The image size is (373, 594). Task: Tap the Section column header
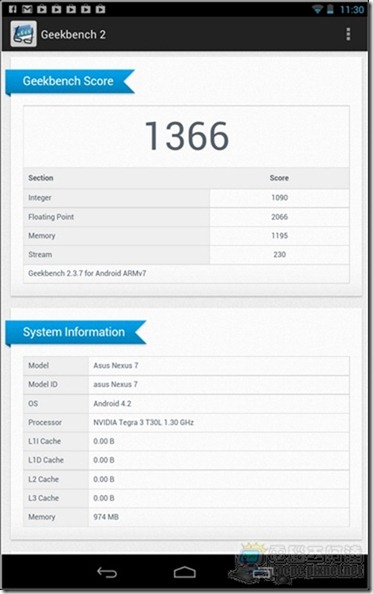41,178
